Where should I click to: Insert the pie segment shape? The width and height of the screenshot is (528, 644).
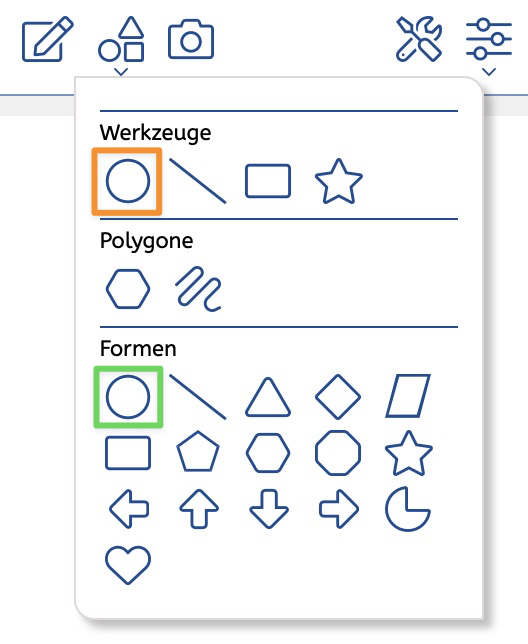tap(408, 509)
